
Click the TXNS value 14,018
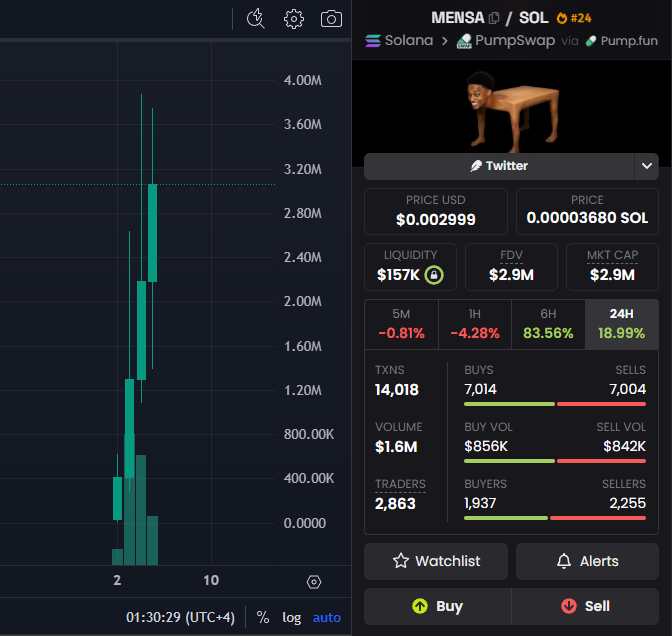click(397, 390)
